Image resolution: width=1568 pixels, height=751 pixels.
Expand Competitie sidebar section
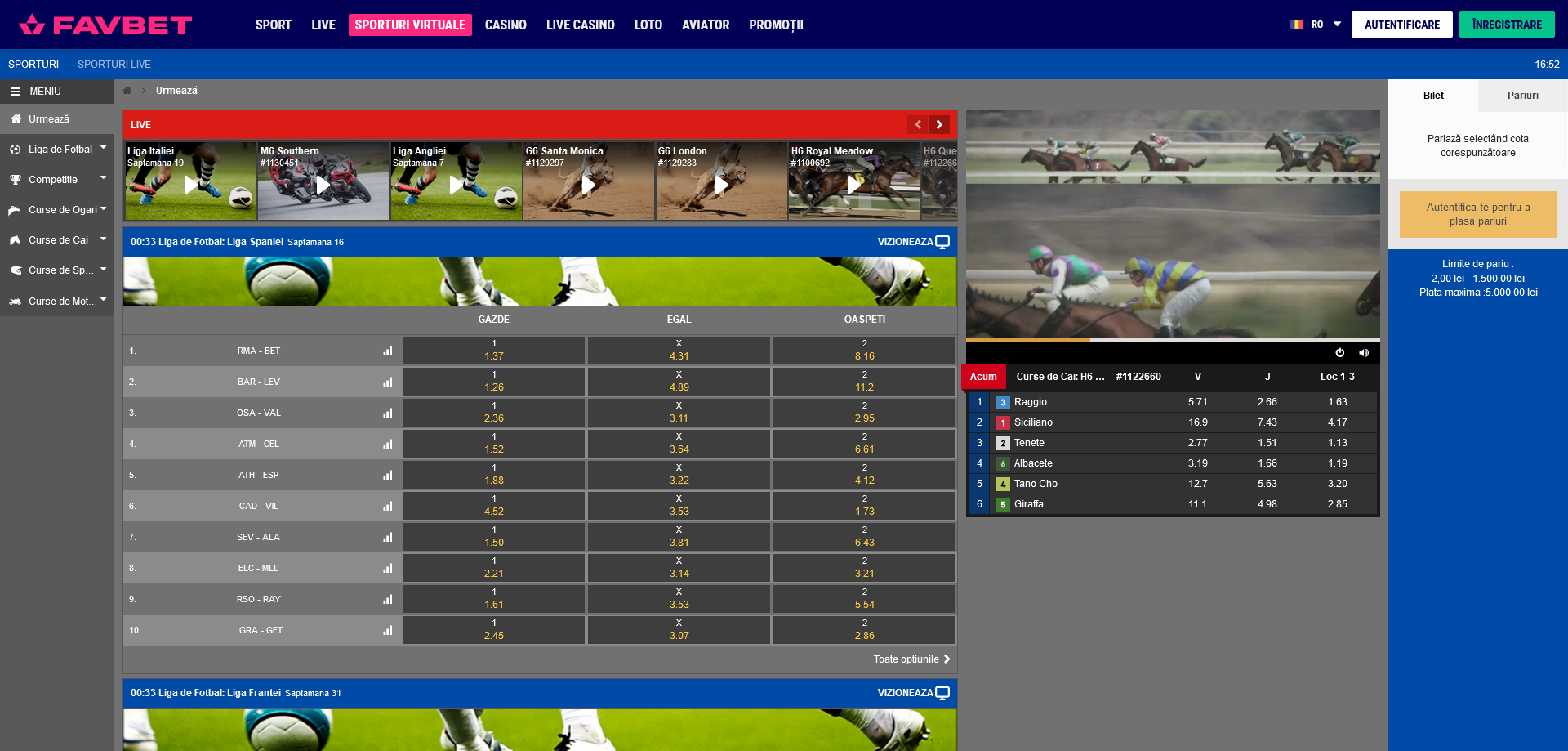104,178
